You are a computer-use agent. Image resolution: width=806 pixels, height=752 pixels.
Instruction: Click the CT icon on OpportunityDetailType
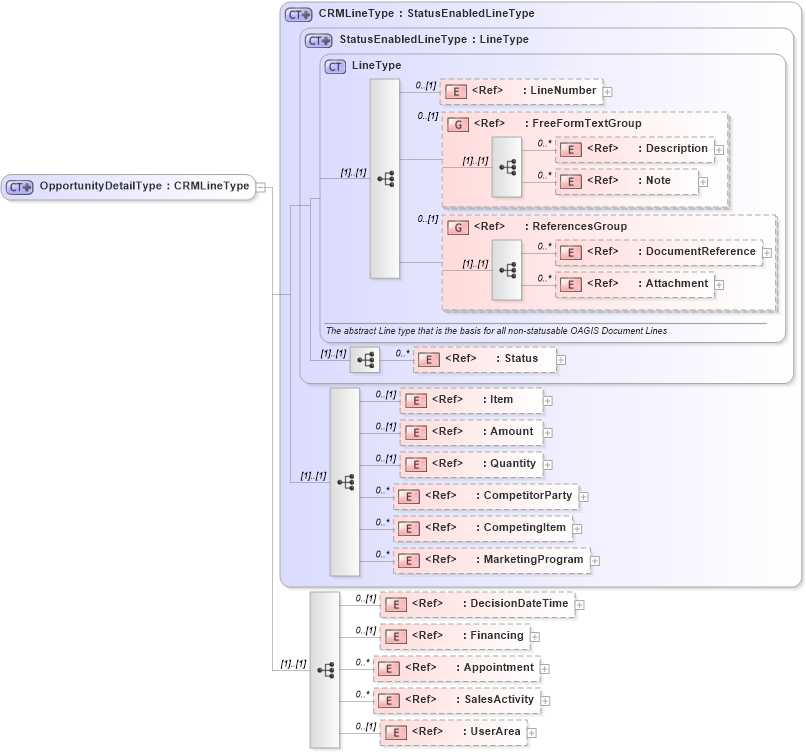[x=18, y=186]
